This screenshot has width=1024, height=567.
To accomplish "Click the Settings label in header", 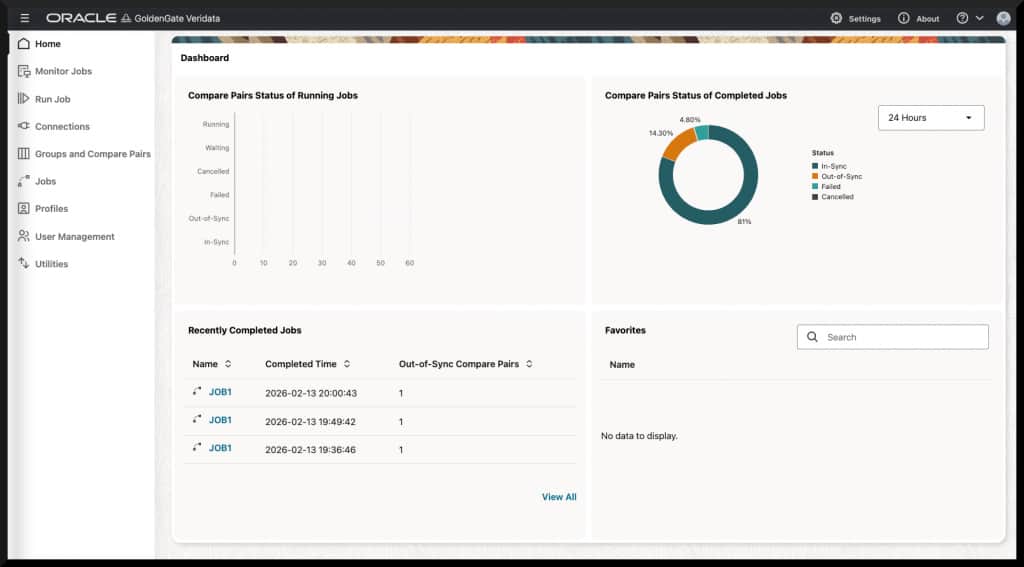I will 865,19.
